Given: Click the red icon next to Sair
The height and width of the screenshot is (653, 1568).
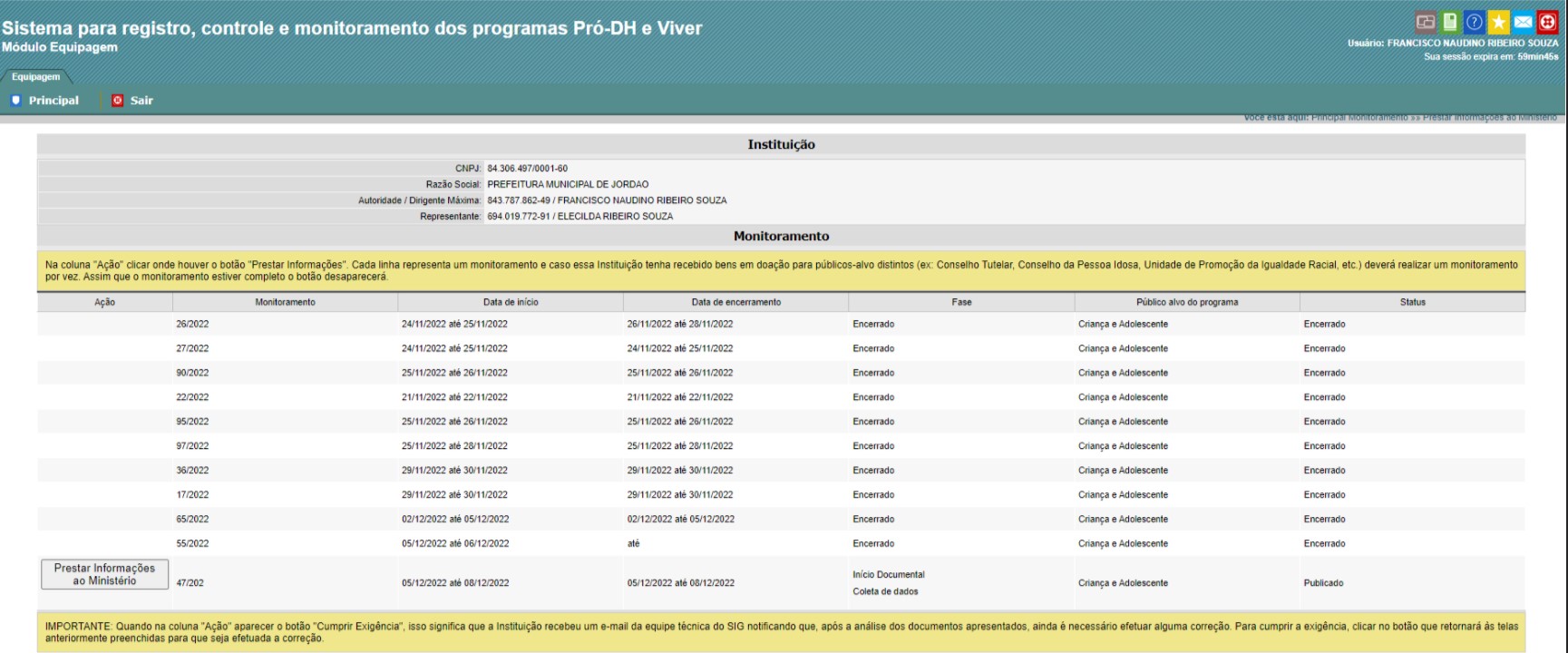Looking at the screenshot, I should (x=117, y=101).
